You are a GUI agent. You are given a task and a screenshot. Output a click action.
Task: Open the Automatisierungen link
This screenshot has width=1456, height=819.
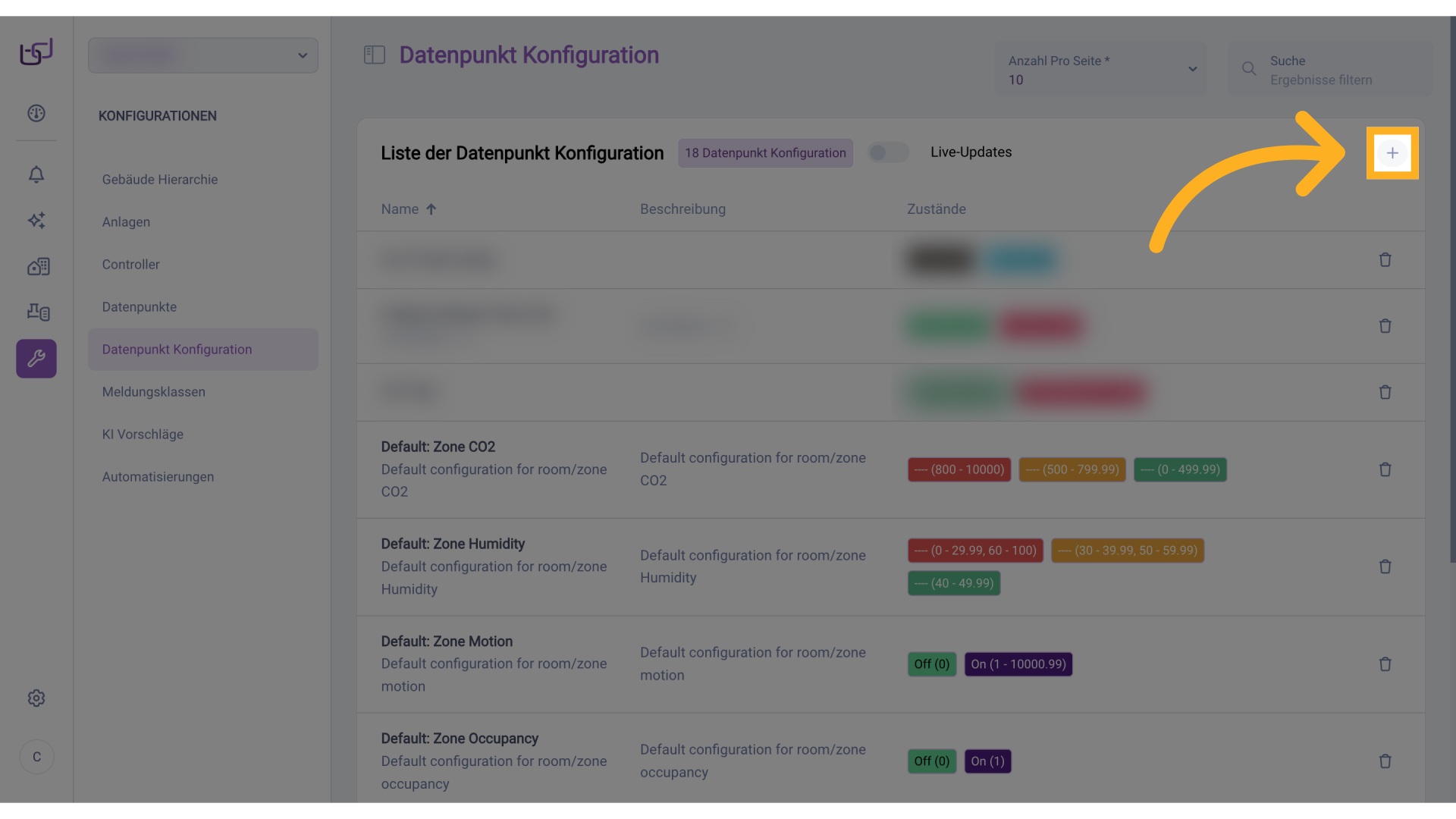(x=158, y=477)
